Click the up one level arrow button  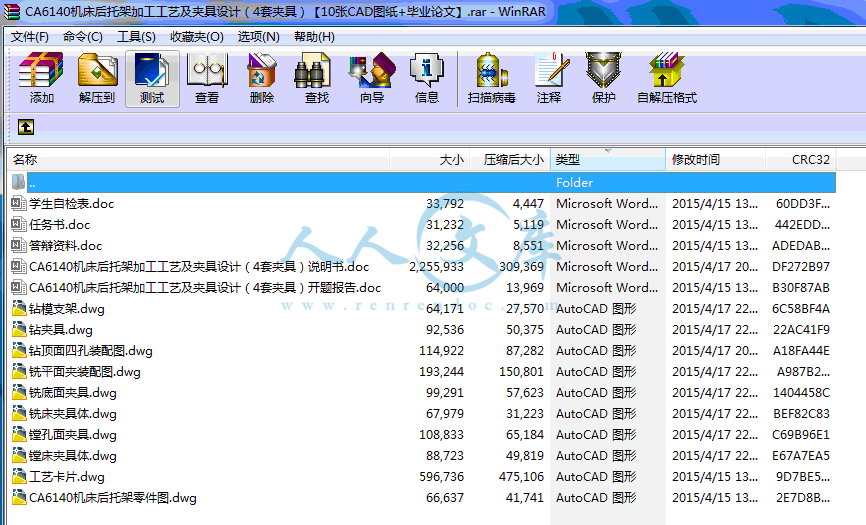(x=26, y=127)
